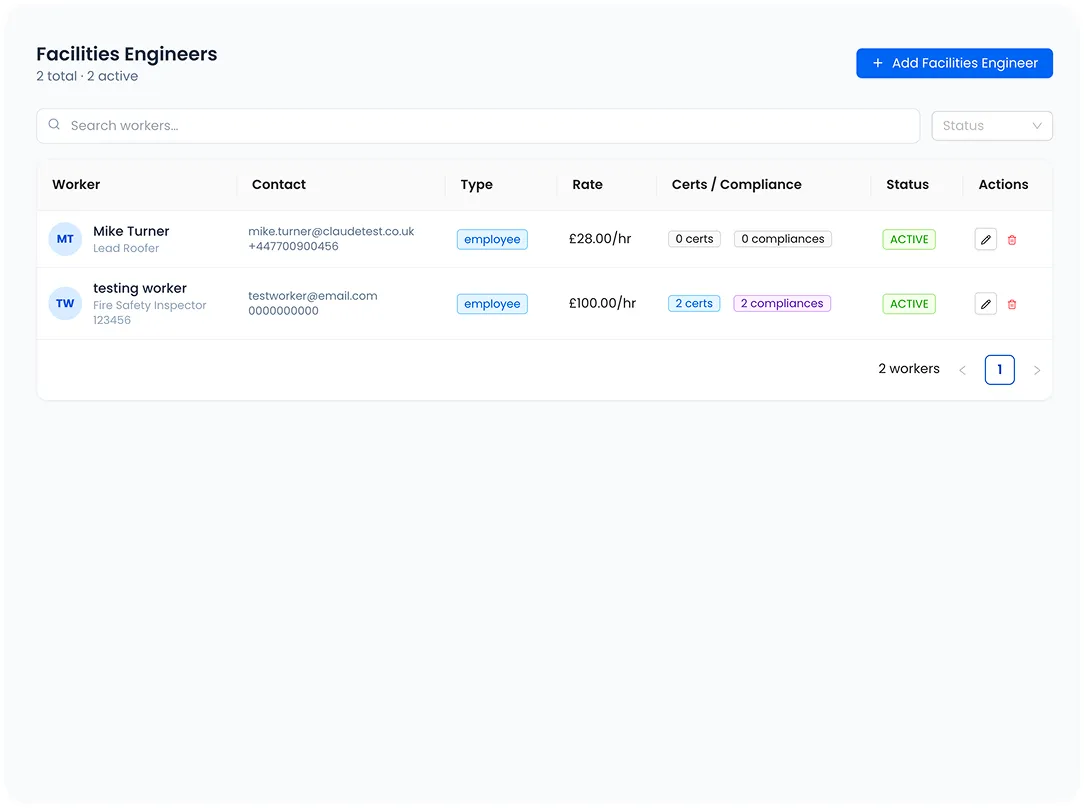Open testing worker's 2 compliances badge

click(782, 303)
